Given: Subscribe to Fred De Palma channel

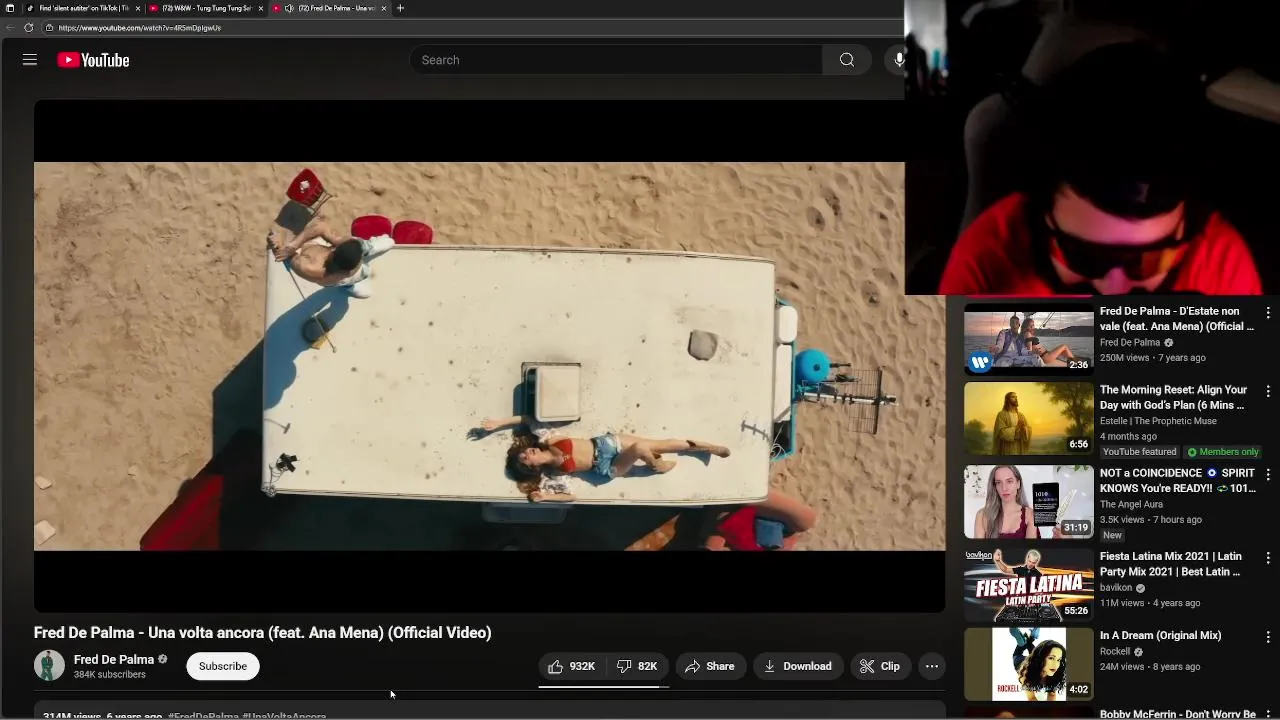Looking at the screenshot, I should [x=223, y=666].
